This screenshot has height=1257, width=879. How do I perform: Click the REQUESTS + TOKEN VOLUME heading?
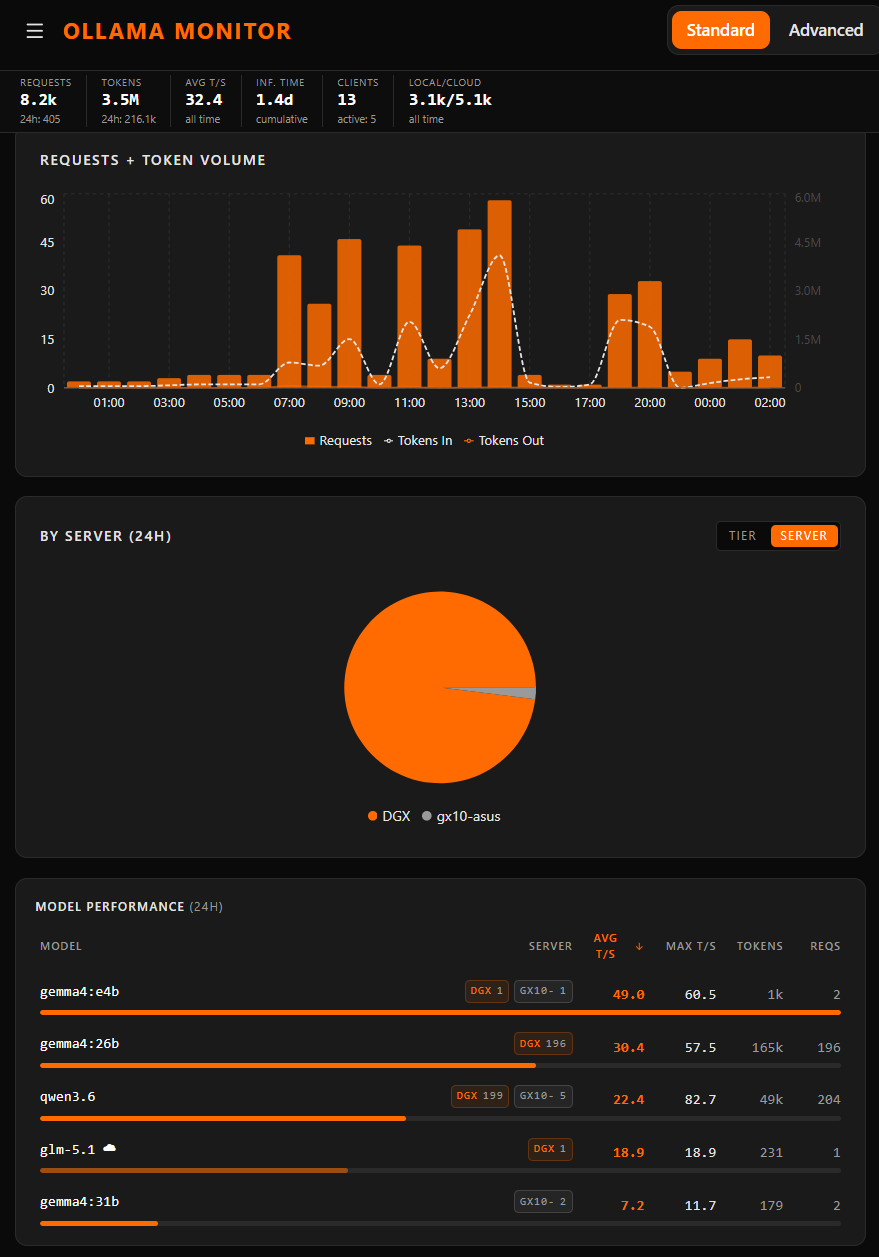click(x=153, y=160)
